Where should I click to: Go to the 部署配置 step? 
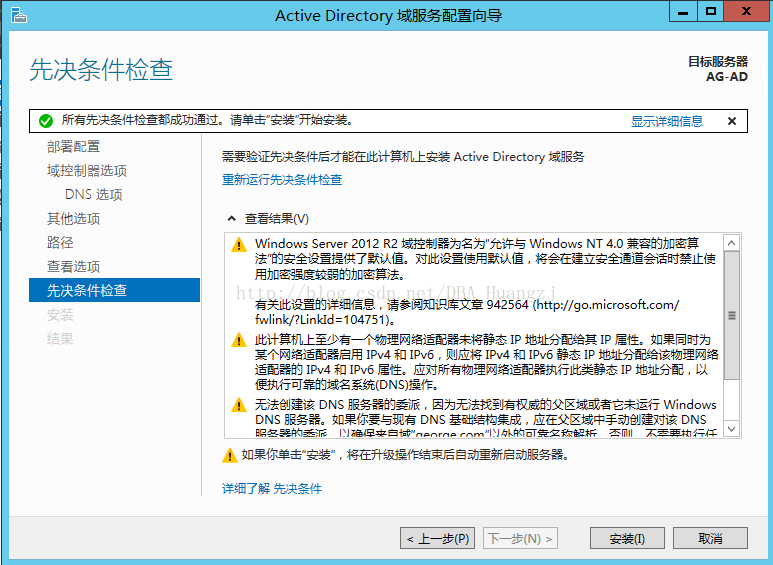tap(73, 146)
